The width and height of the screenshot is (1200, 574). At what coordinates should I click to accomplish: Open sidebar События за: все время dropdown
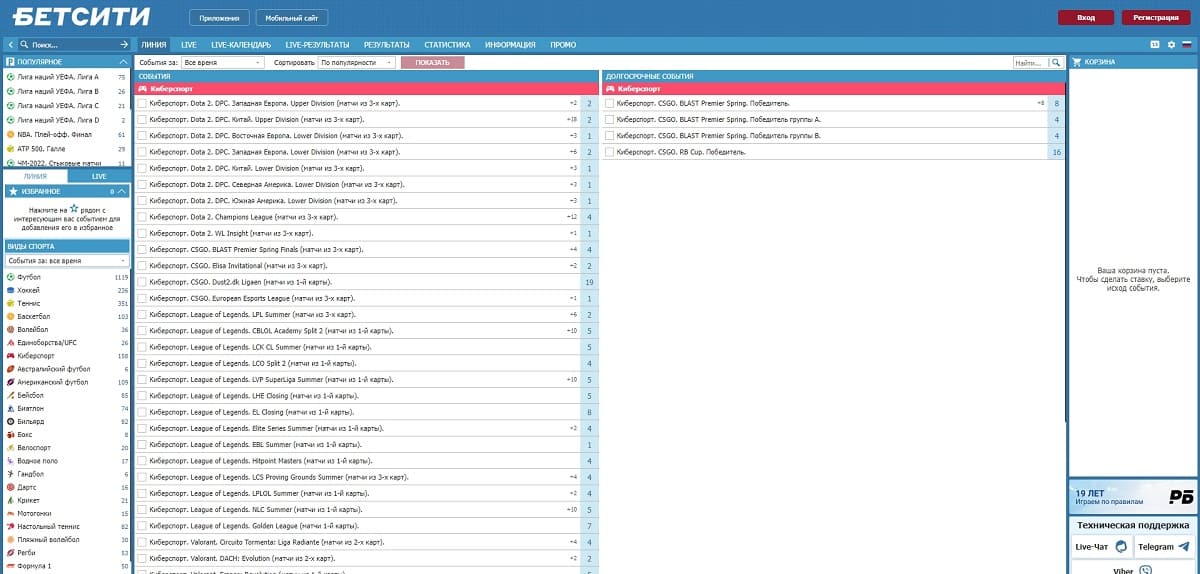pos(67,260)
